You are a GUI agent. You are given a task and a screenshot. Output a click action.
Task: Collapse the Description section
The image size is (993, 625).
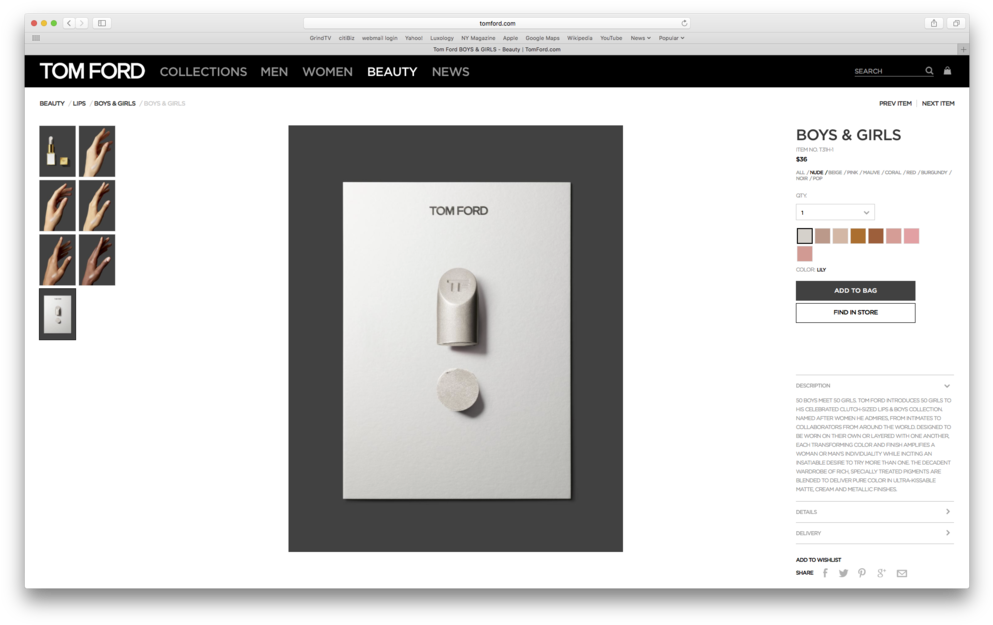[947, 386]
